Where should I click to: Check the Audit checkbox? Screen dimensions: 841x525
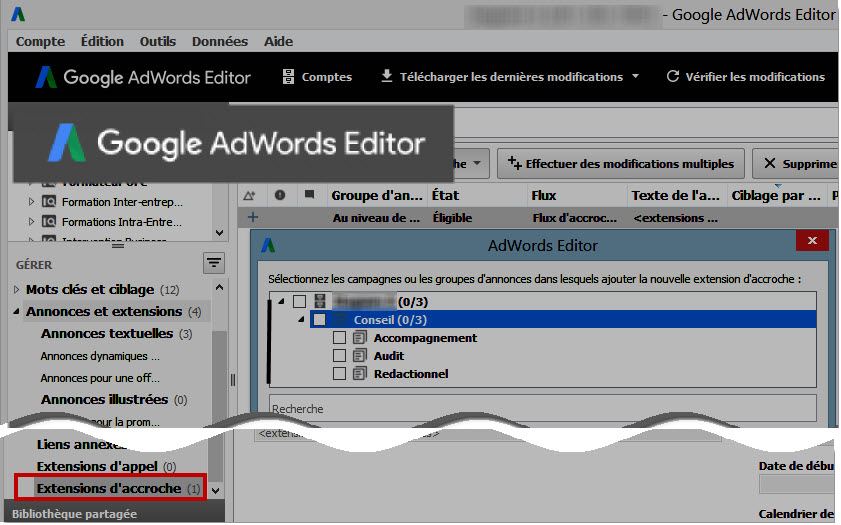[x=339, y=356]
